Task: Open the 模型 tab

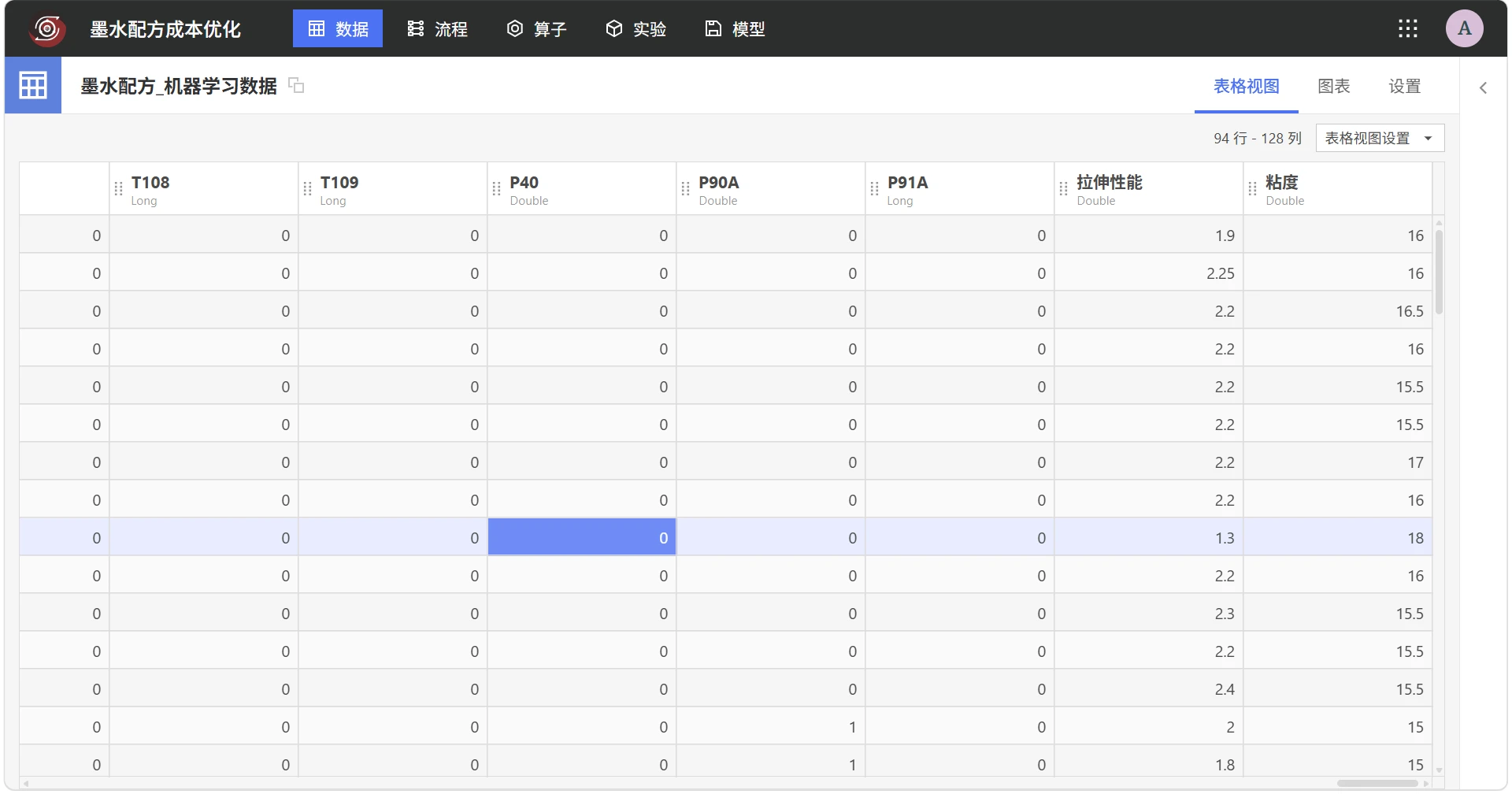Action: 735,28
